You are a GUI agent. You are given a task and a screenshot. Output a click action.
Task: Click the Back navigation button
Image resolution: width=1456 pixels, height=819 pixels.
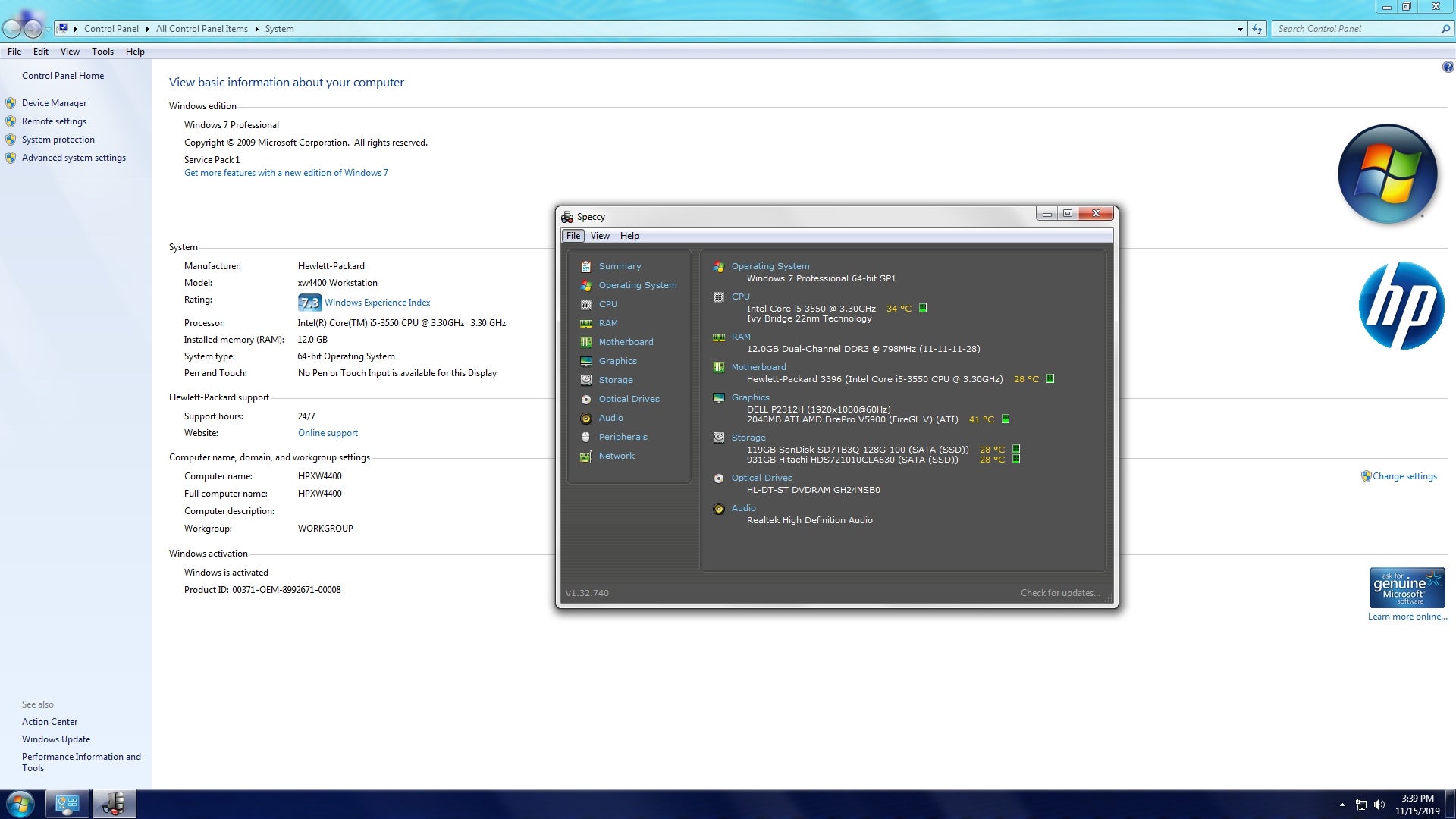point(11,29)
